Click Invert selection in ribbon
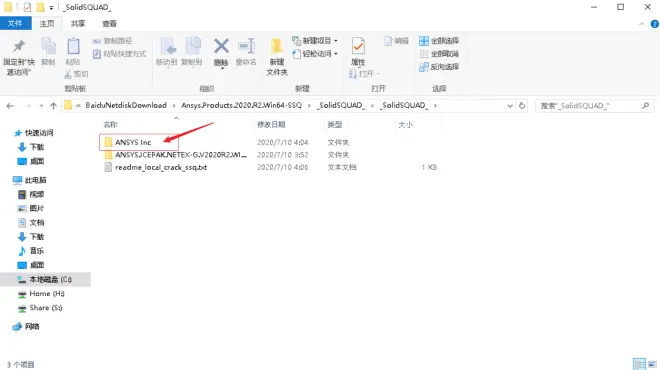Screen dimensions: 660x370 439,67
